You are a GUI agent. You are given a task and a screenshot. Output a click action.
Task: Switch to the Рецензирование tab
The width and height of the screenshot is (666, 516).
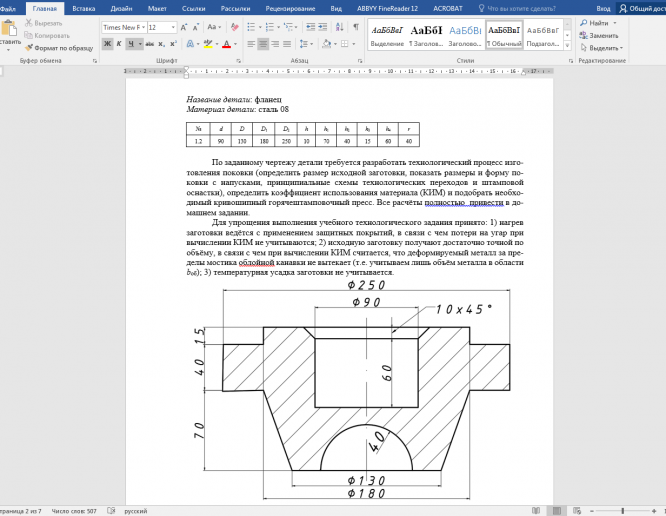point(292,8)
